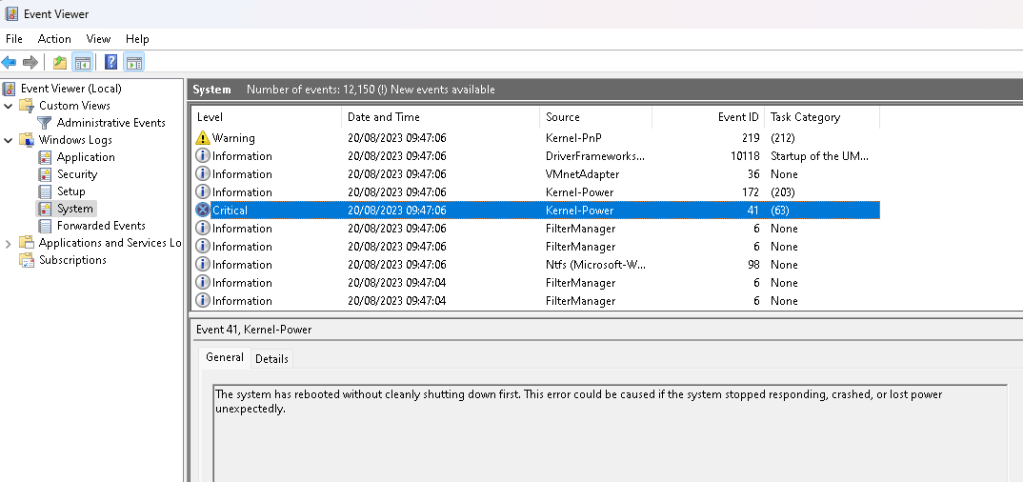Click the VMnetAdapter source cell
This screenshot has height=482, width=1023.
click(582, 174)
